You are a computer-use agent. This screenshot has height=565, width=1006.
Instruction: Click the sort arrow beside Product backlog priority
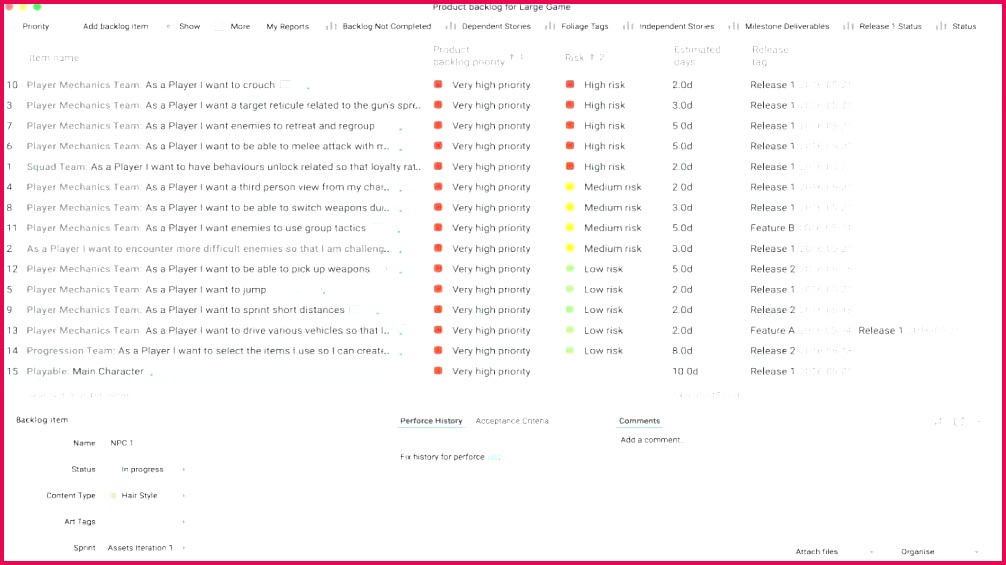click(x=512, y=57)
